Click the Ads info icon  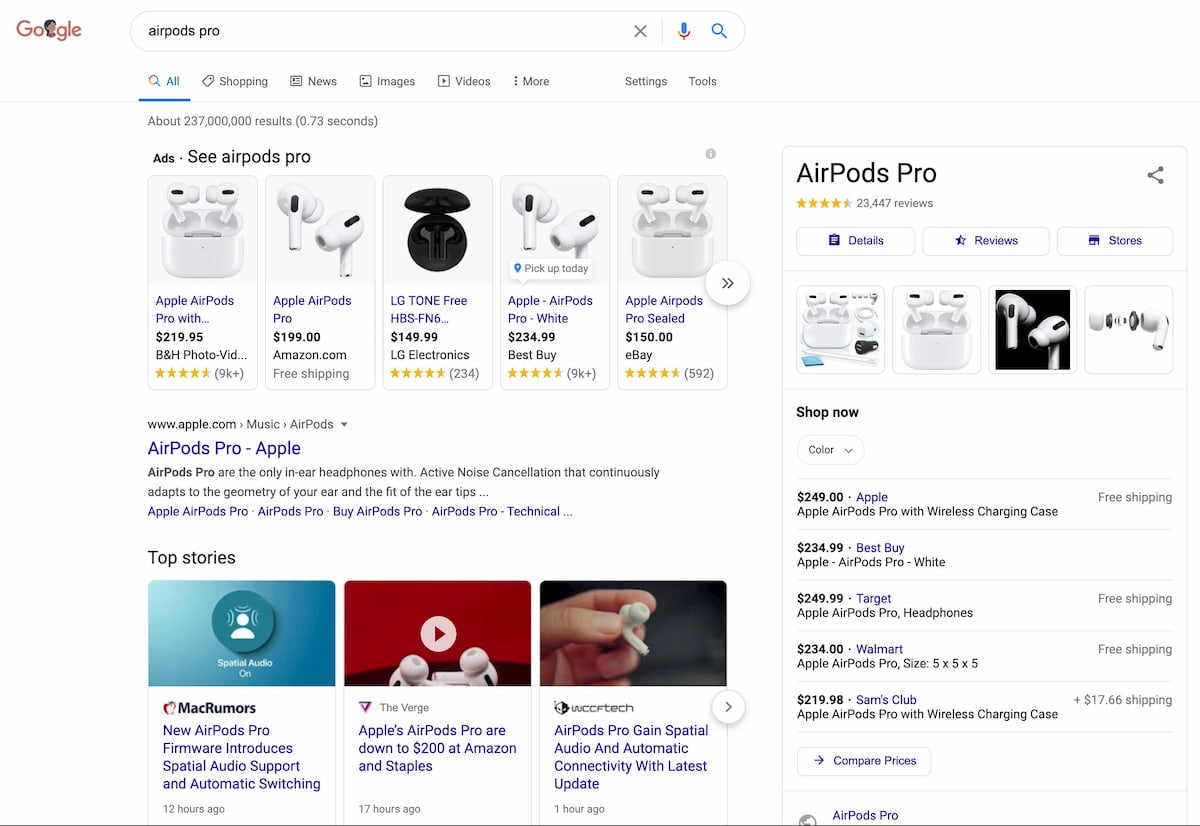coord(711,154)
